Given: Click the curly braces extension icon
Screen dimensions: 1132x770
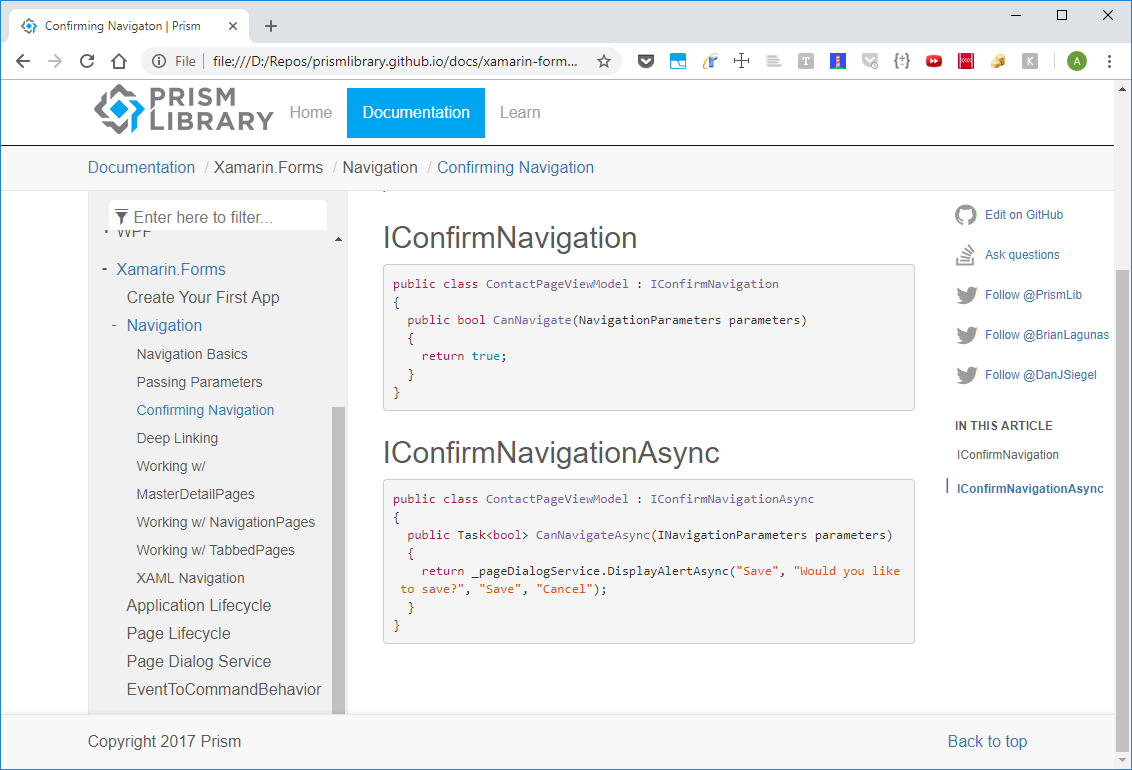Looking at the screenshot, I should 902,61.
